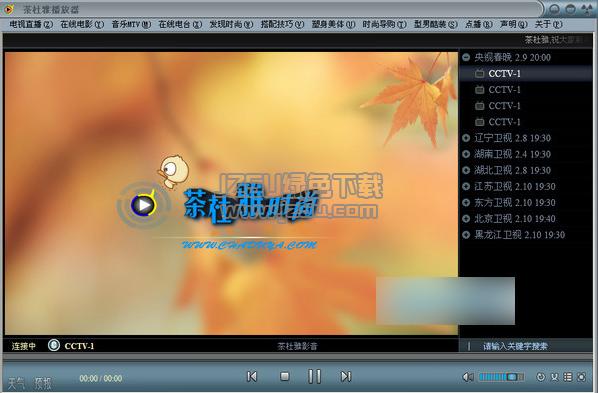Click the seek progress bar below video
Screen dimensions: 598x393
tap(297, 357)
